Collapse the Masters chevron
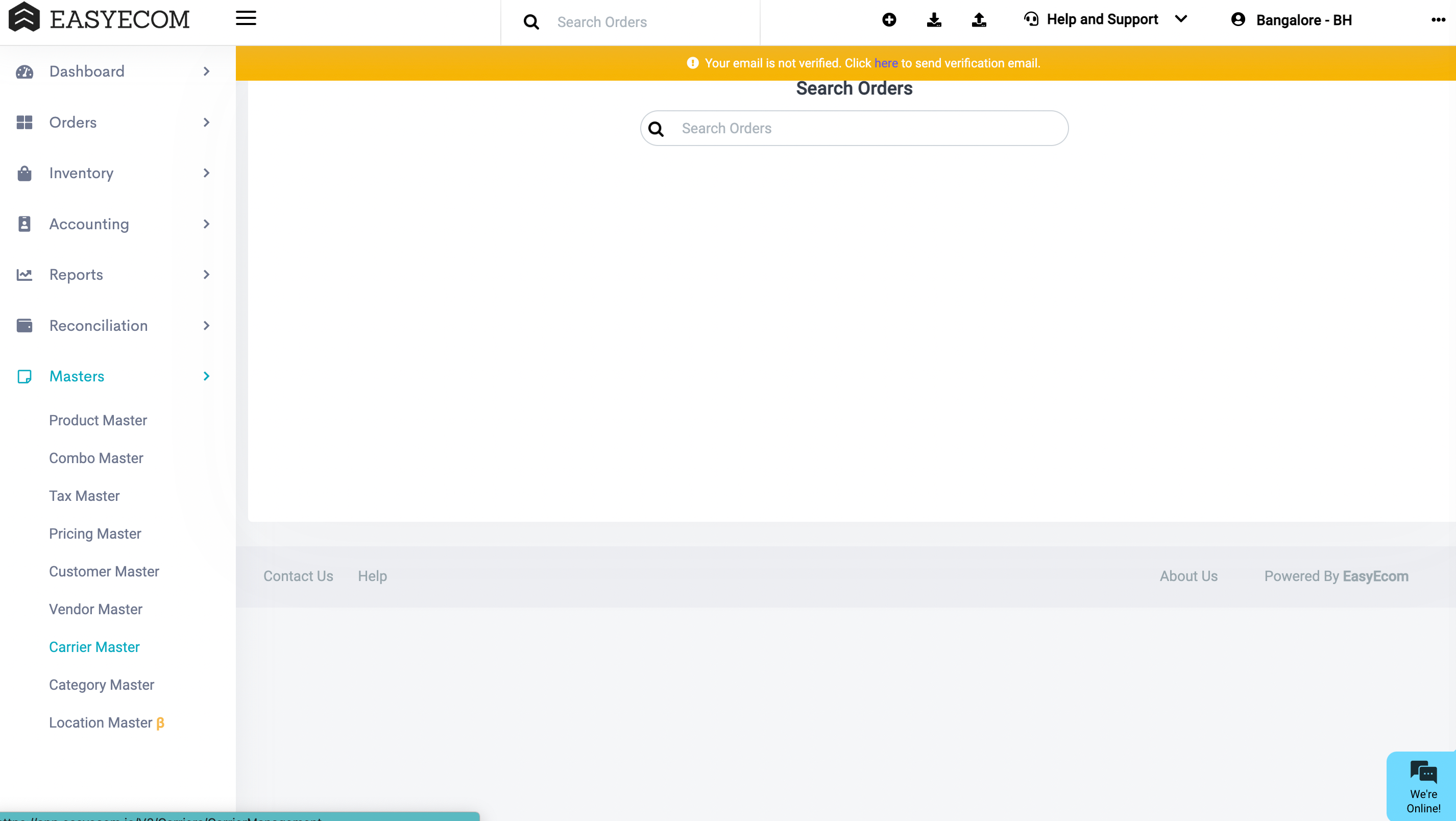Viewport: 1456px width, 821px height. (206, 377)
